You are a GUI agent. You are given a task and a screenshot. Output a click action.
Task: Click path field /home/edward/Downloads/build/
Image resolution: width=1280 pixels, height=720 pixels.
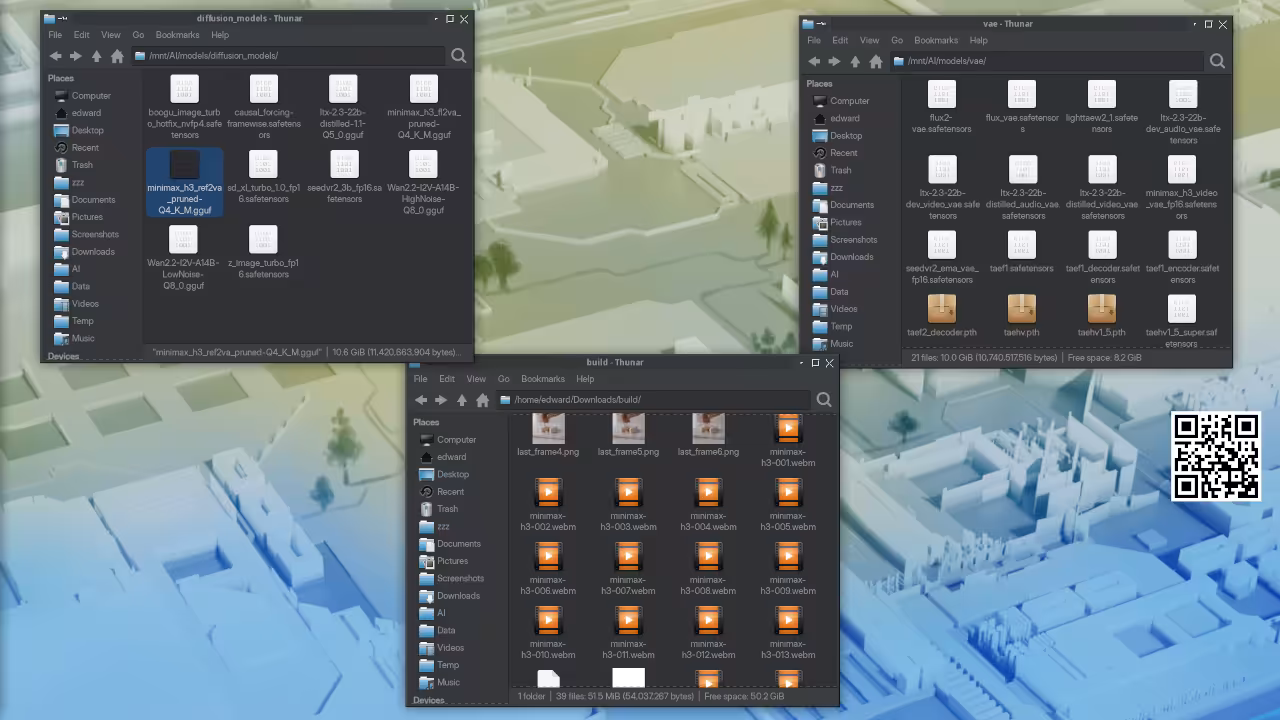coord(653,400)
